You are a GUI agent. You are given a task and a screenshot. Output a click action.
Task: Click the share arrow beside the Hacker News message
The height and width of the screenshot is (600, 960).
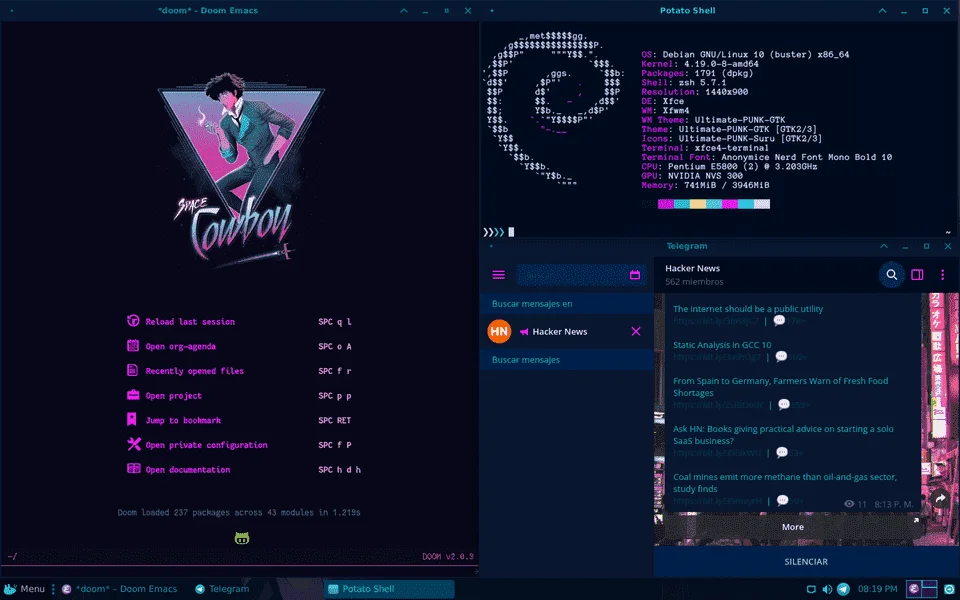point(940,500)
